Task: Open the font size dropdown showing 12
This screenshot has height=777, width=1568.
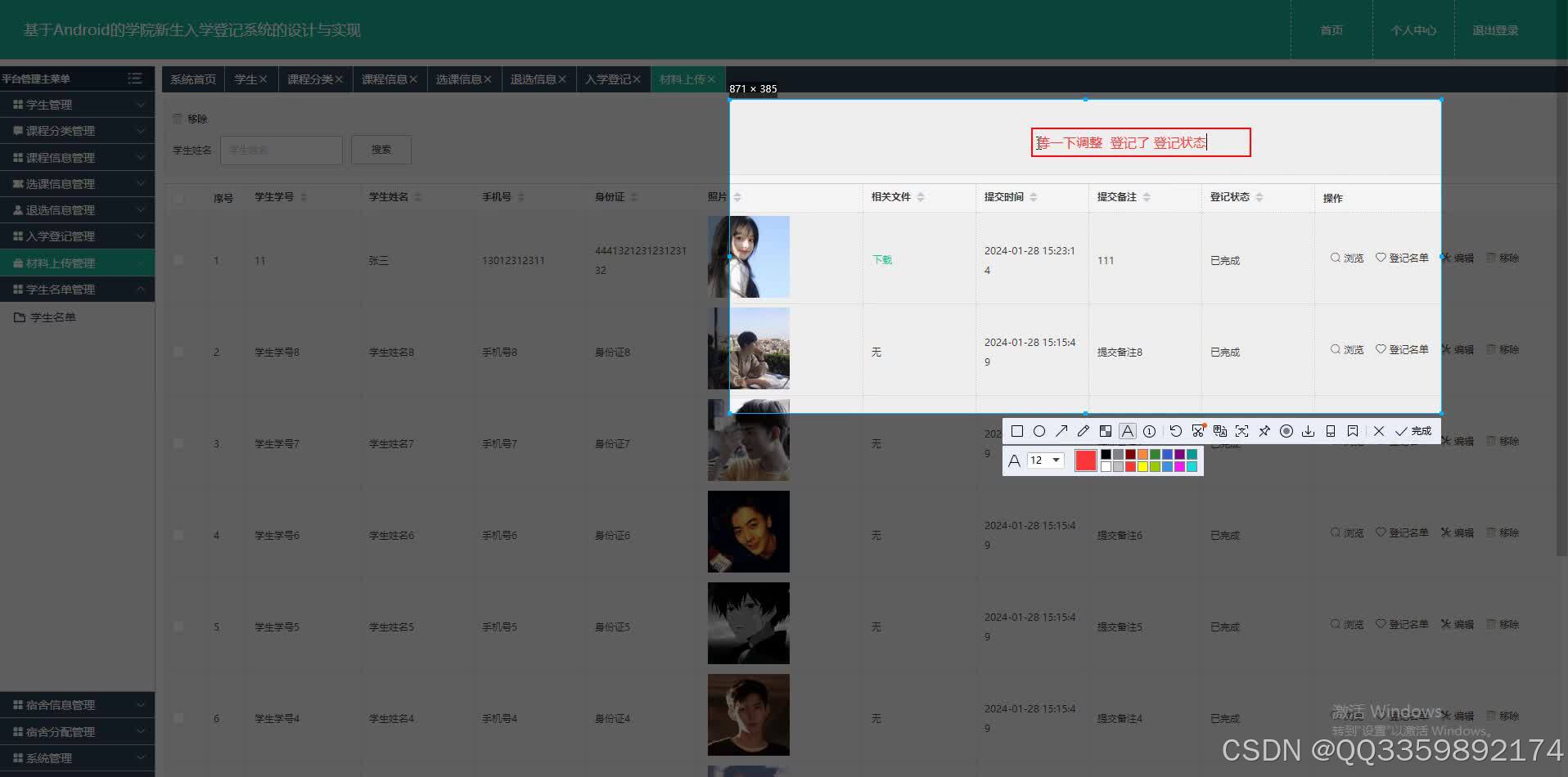Action: pos(1043,460)
